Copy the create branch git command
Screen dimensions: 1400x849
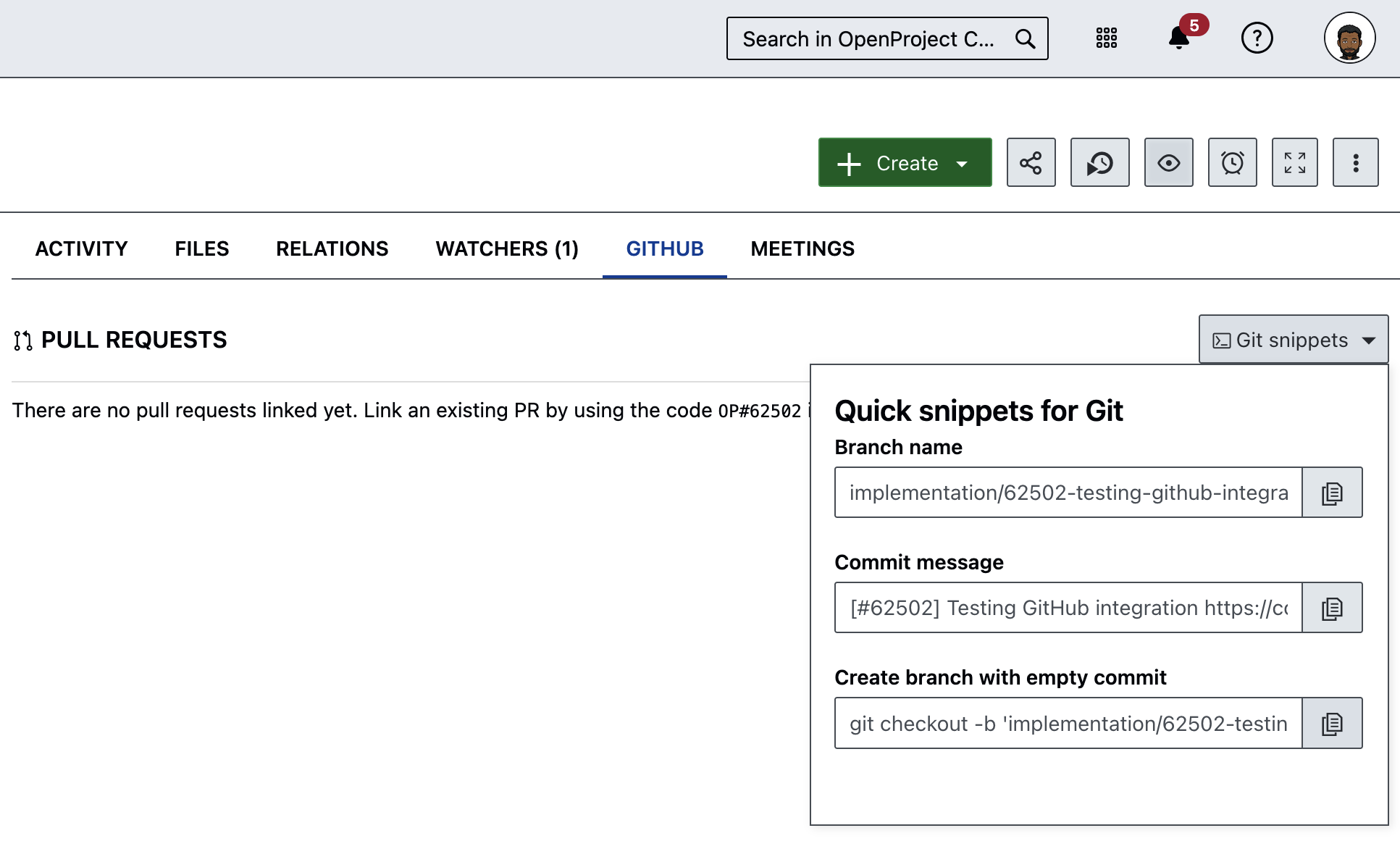[1332, 724]
